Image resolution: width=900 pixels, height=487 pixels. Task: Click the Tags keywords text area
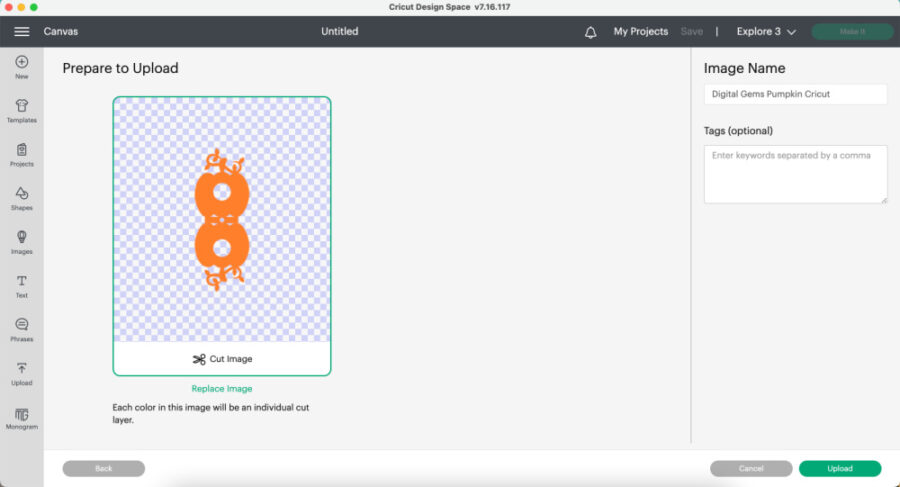(795, 174)
